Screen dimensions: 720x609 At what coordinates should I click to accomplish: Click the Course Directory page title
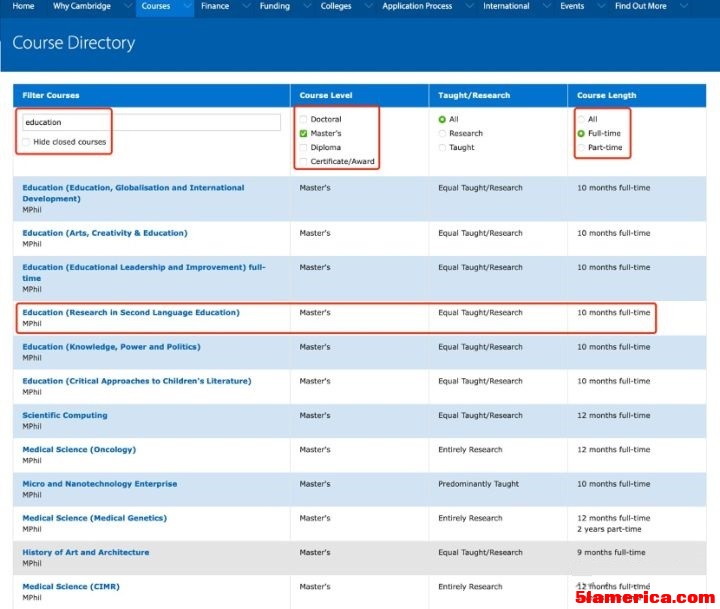[73, 43]
